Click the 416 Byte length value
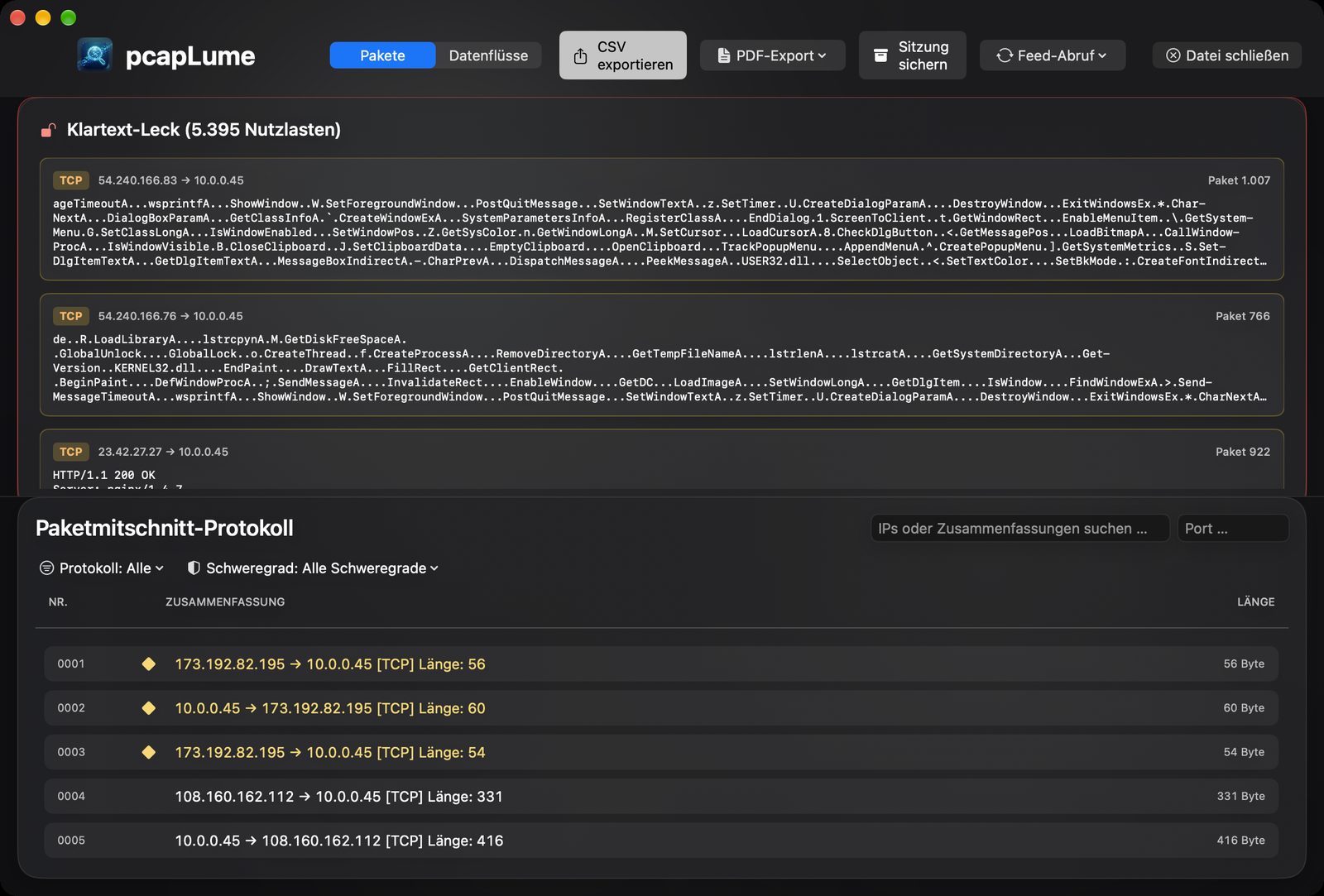This screenshot has width=1324, height=896. click(x=1240, y=841)
